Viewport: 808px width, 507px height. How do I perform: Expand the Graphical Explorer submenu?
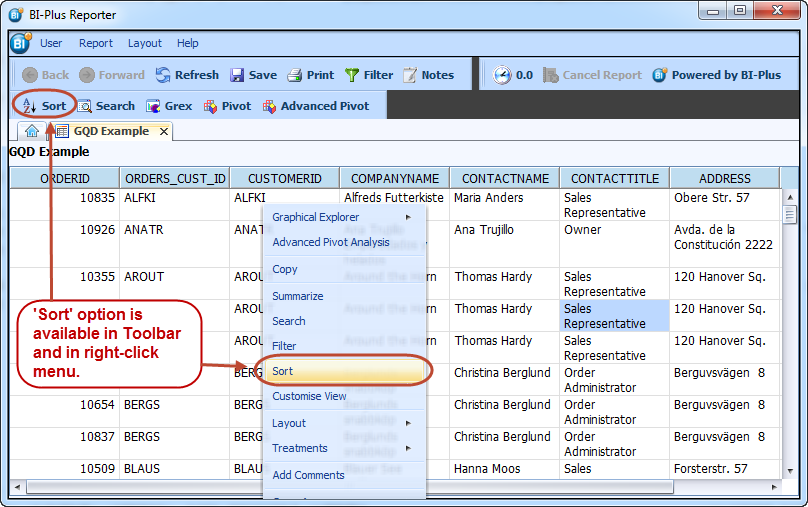click(340, 217)
